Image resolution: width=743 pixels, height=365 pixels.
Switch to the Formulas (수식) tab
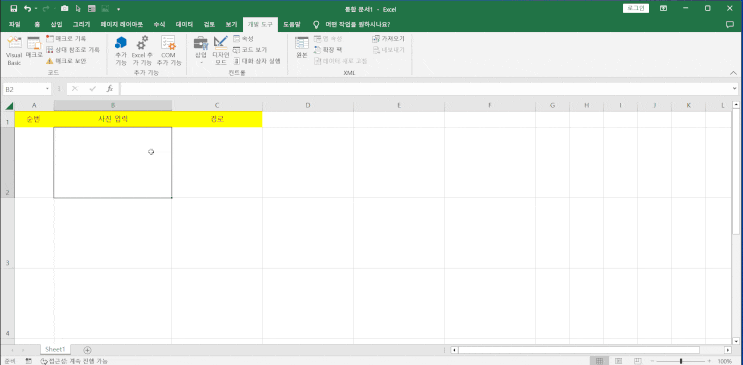click(159, 24)
